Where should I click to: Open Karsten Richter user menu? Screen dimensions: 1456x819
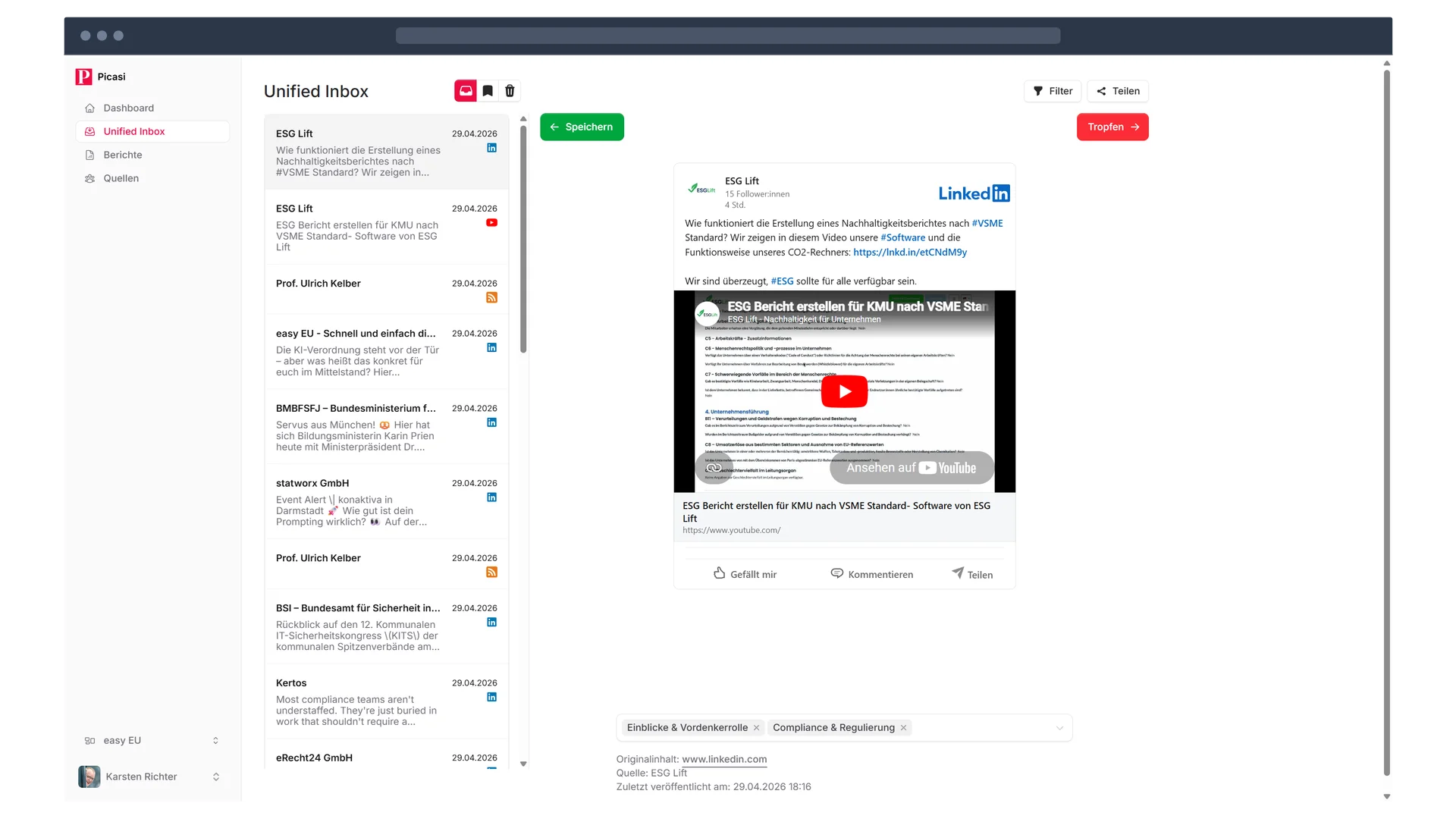pyautogui.click(x=152, y=777)
